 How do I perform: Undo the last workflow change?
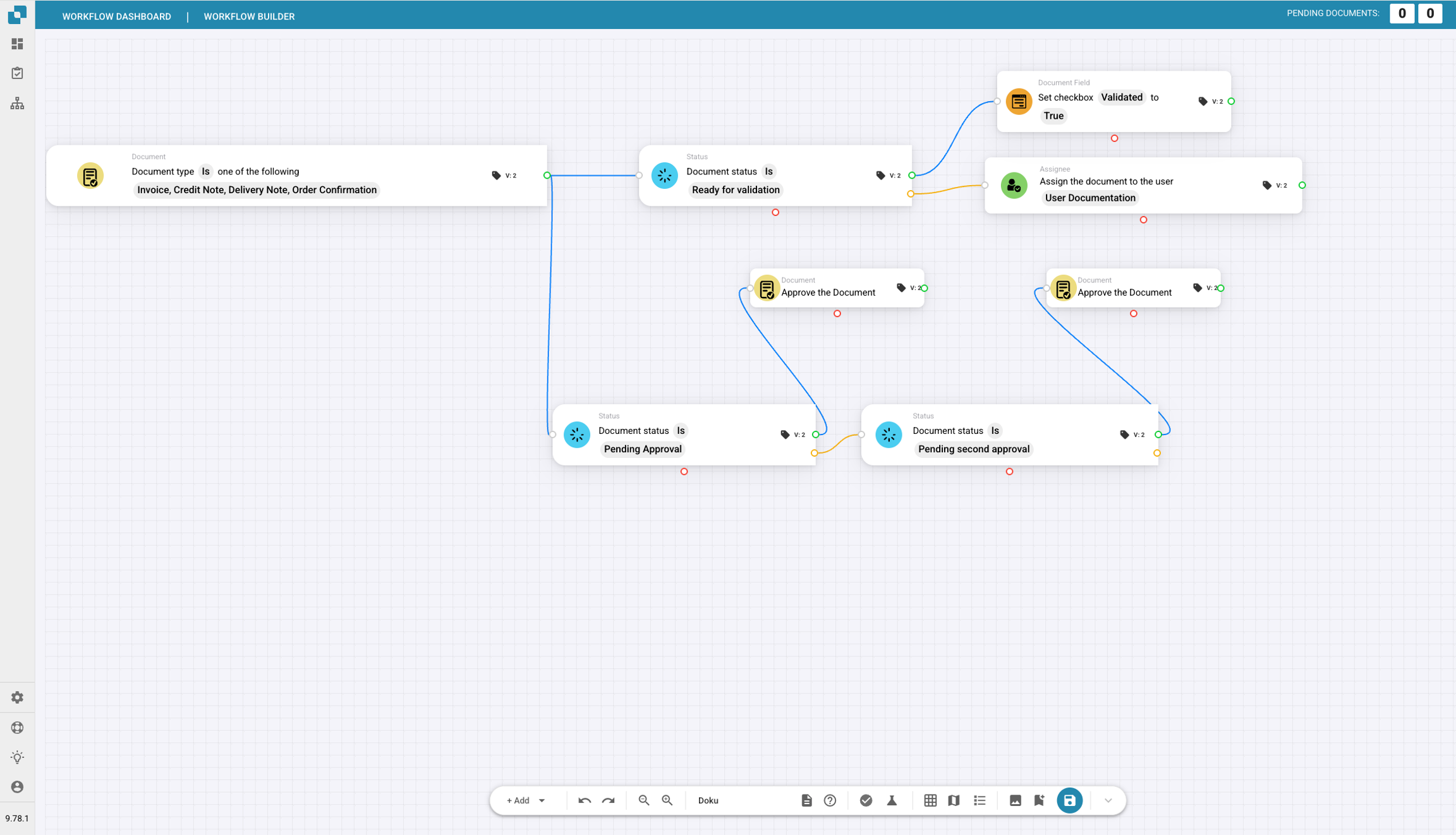(584, 800)
